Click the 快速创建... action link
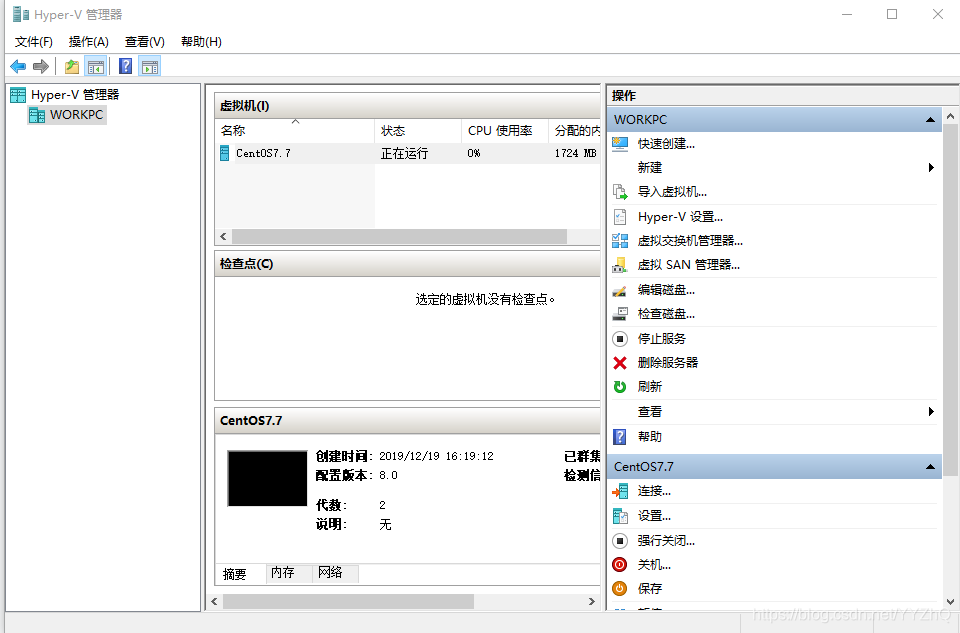 tap(666, 144)
